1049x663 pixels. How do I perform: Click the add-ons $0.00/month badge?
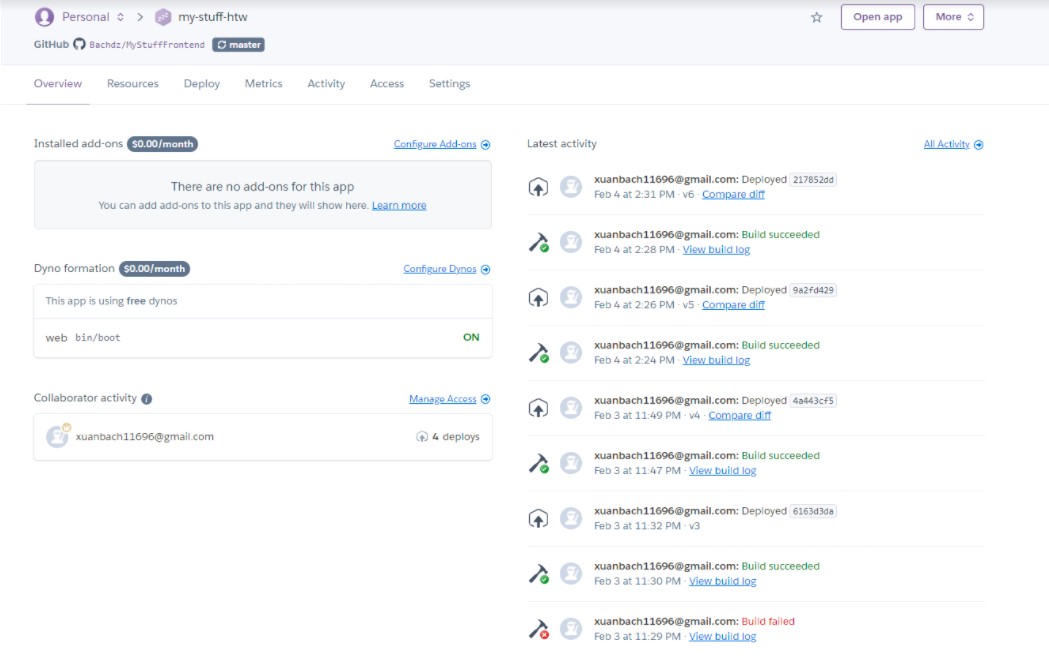click(x=162, y=144)
